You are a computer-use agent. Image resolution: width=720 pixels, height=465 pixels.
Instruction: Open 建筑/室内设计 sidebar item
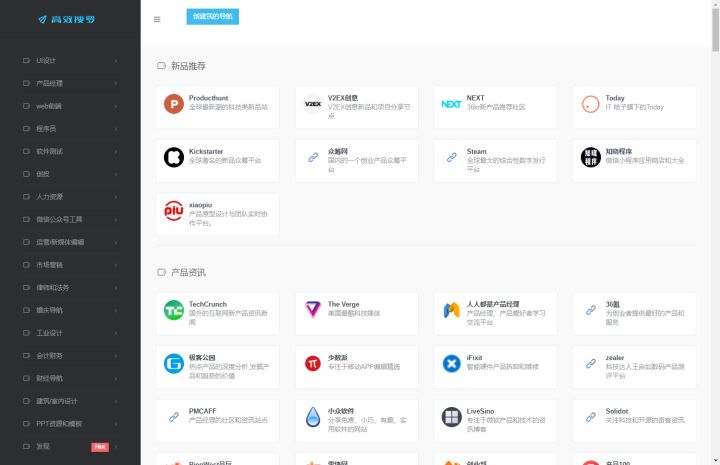[x=70, y=401]
